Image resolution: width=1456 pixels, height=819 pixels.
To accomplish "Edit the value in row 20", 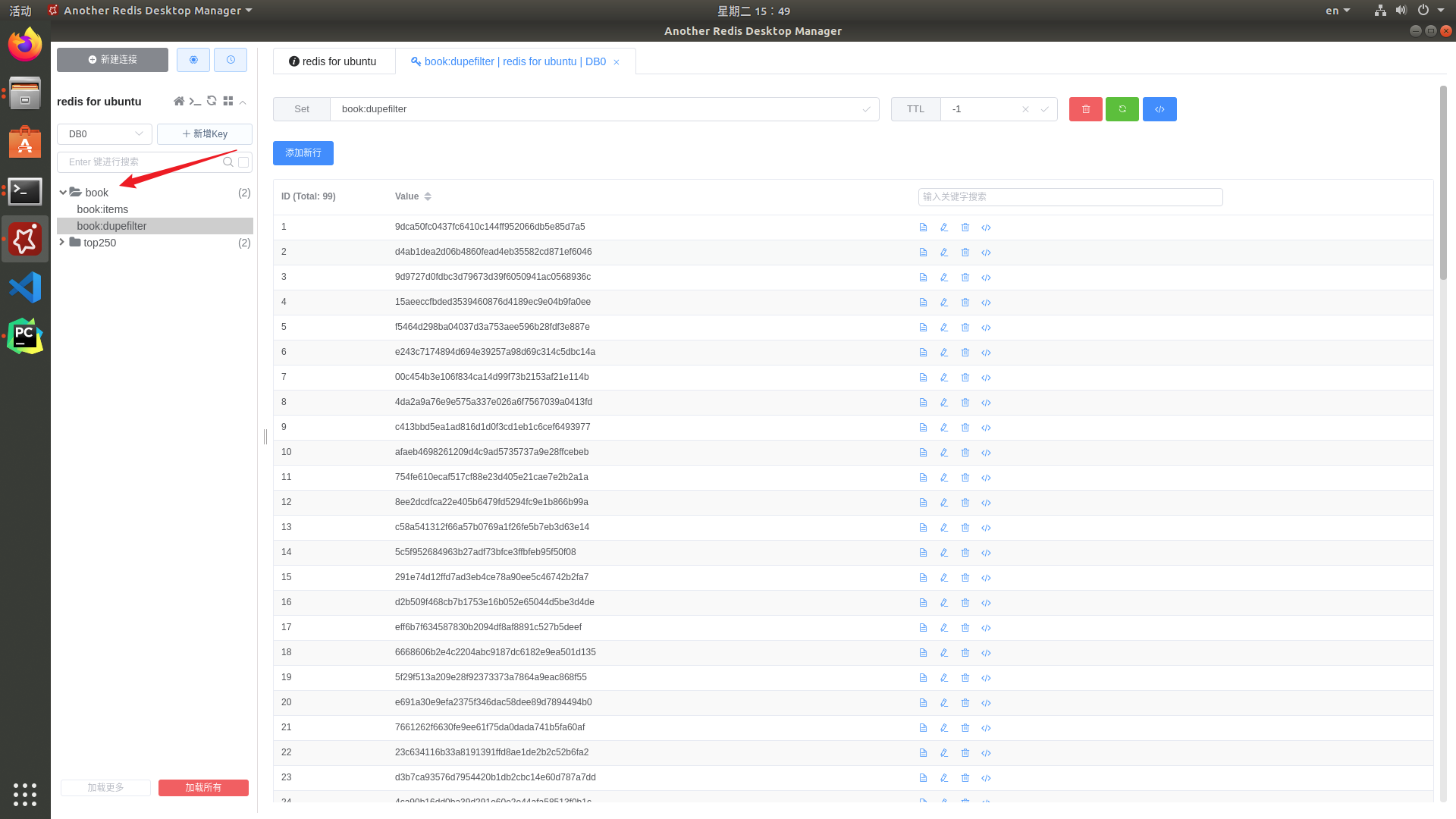I will click(944, 703).
